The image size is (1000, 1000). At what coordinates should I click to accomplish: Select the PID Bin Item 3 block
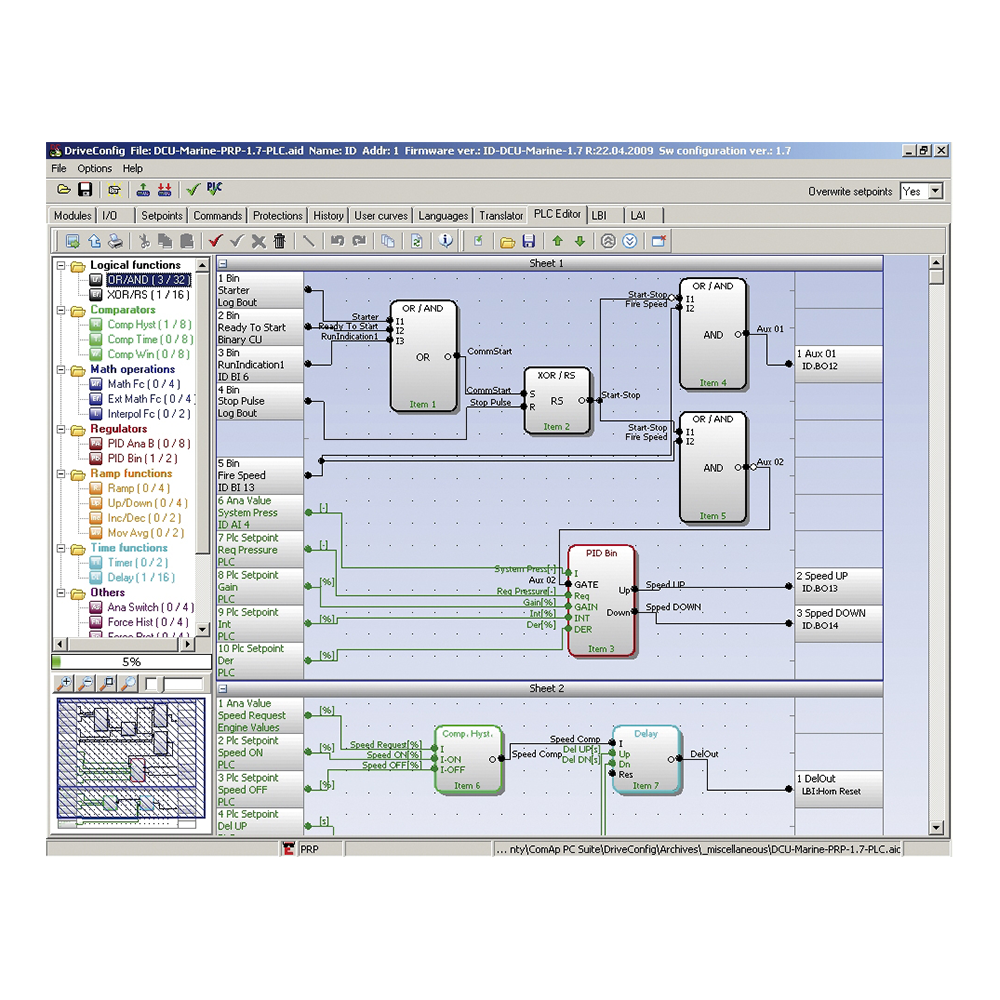pos(601,600)
